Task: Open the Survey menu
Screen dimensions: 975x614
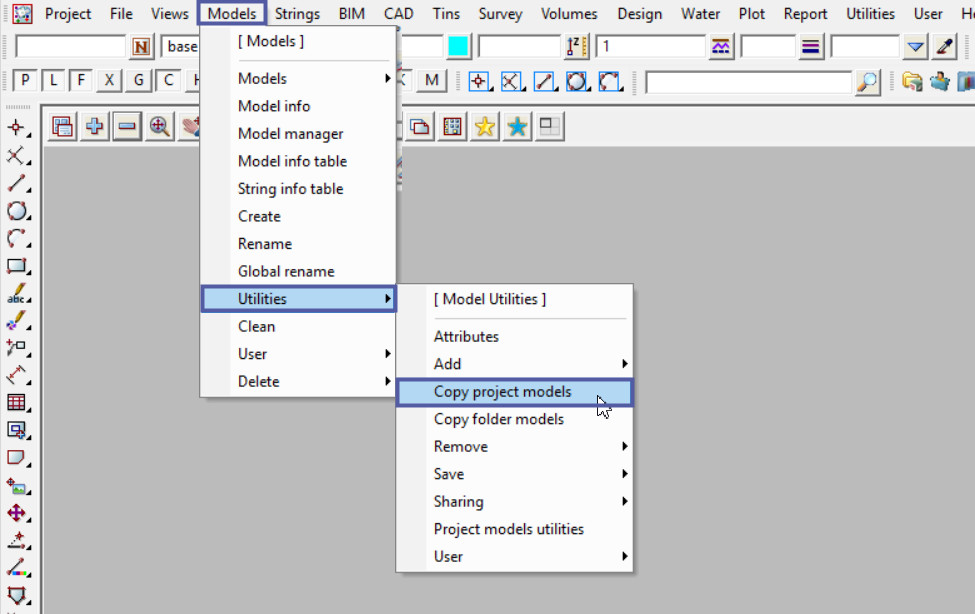Action: coord(500,14)
